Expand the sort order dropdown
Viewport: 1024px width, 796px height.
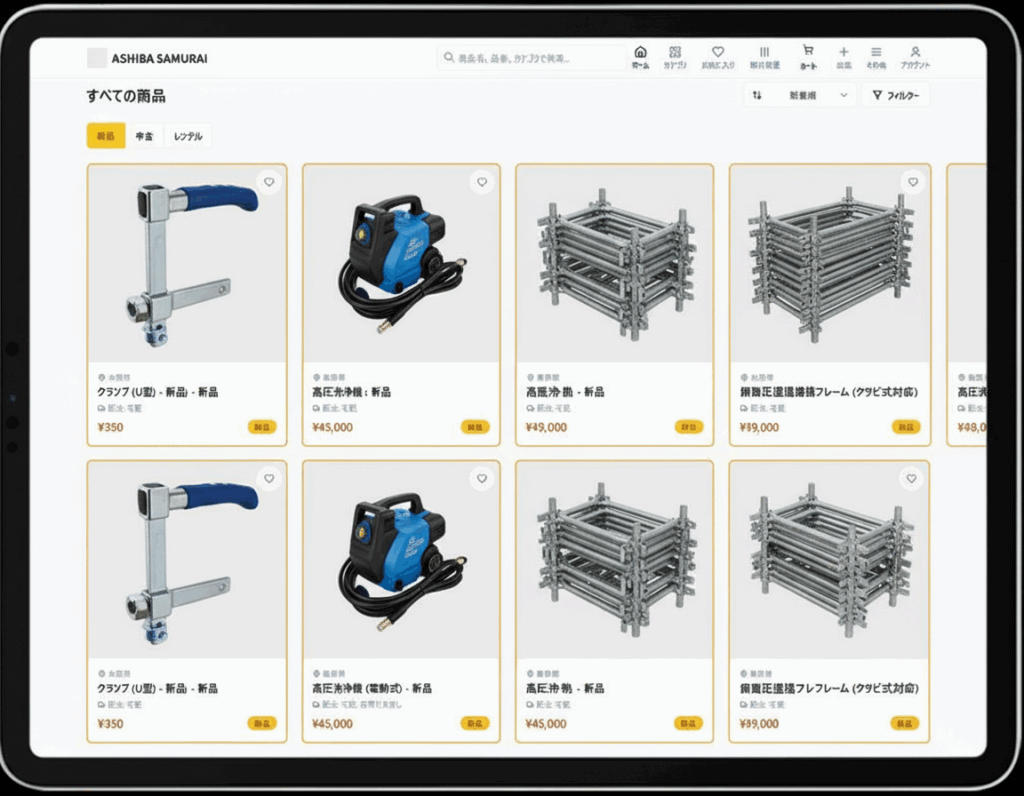pyautogui.click(x=799, y=96)
